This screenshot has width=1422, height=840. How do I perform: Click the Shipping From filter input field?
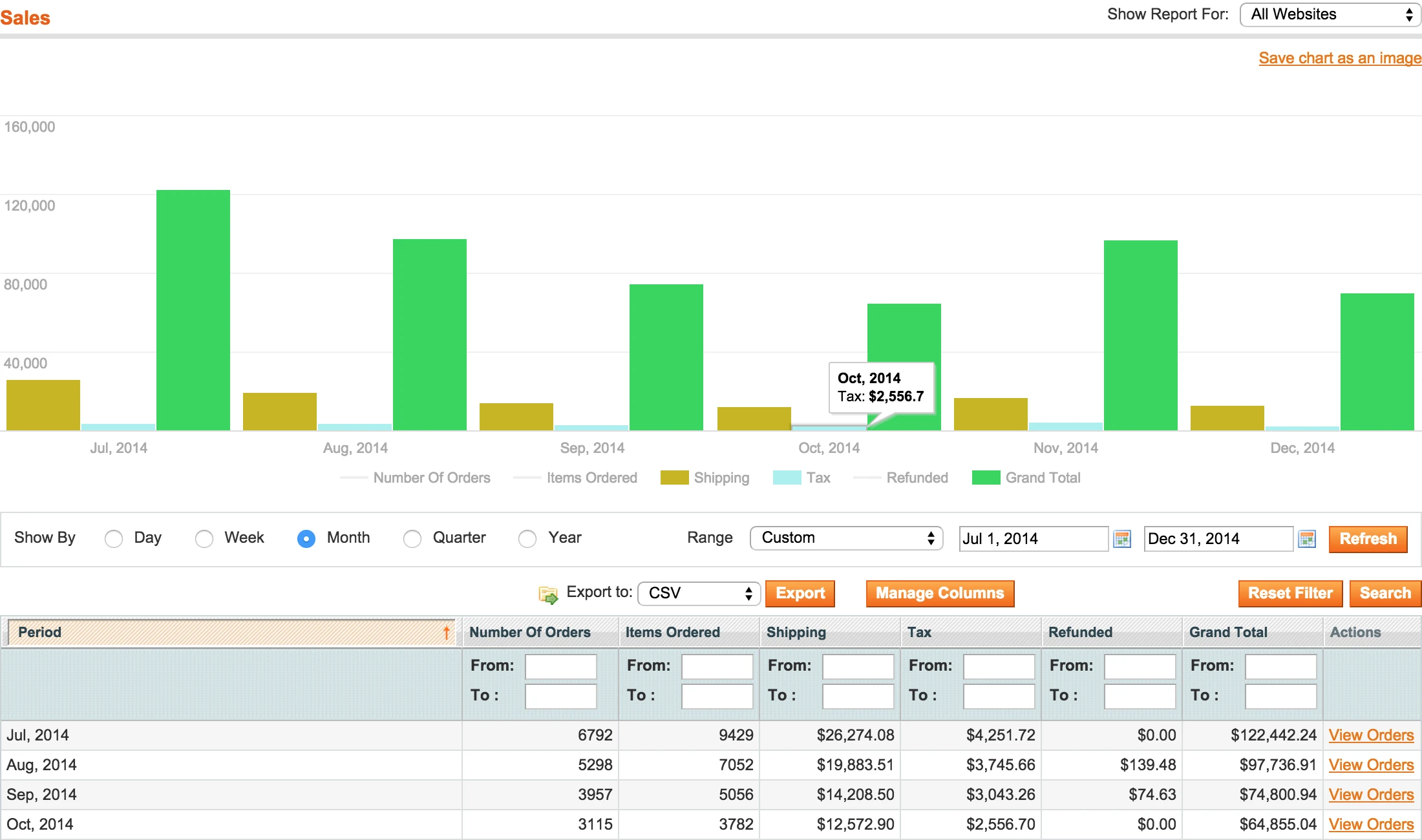(x=858, y=666)
